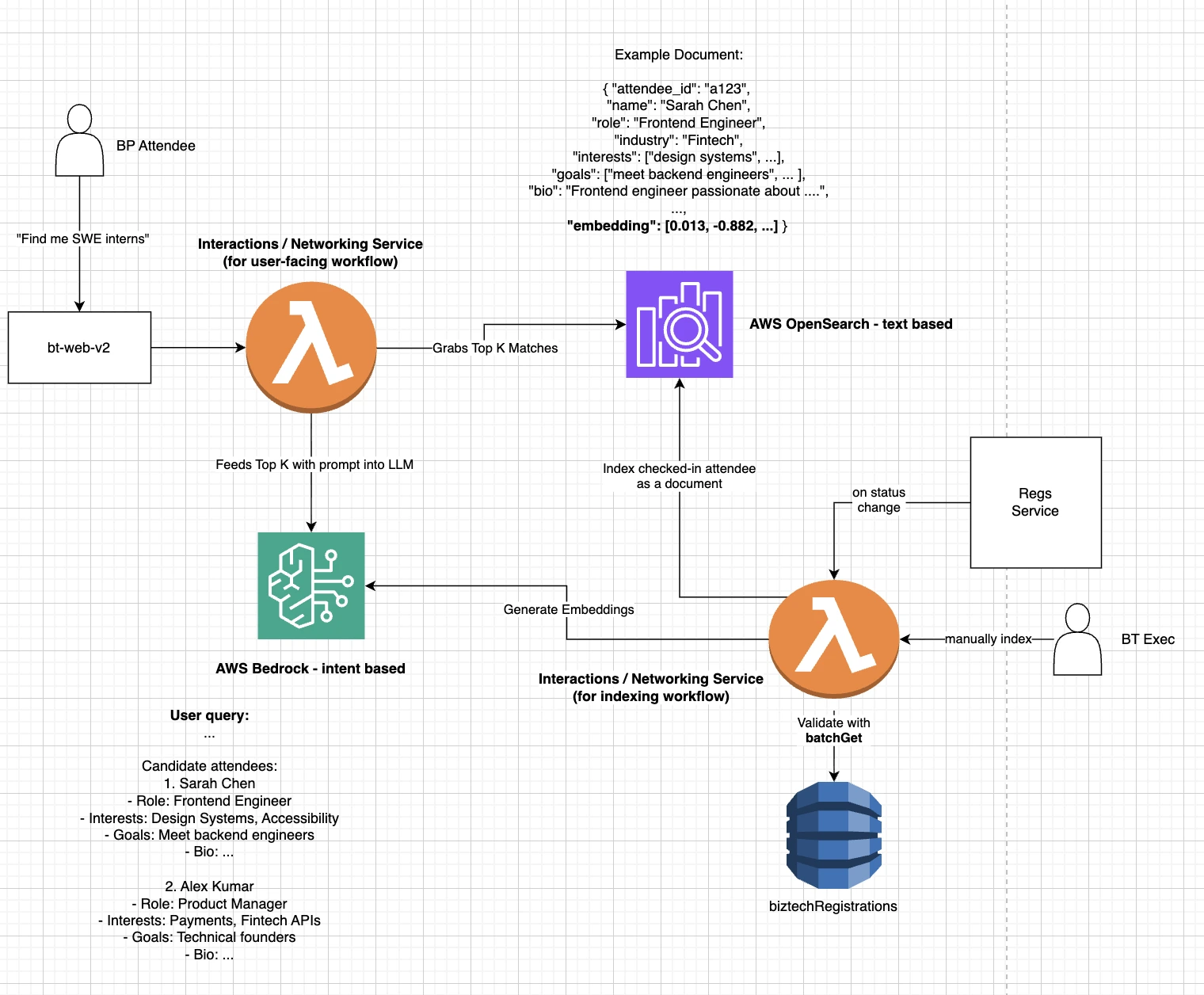Screen dimensions: 1204x995
Task: Click the "role": "Frontend Engineer" line
Action: [679, 123]
